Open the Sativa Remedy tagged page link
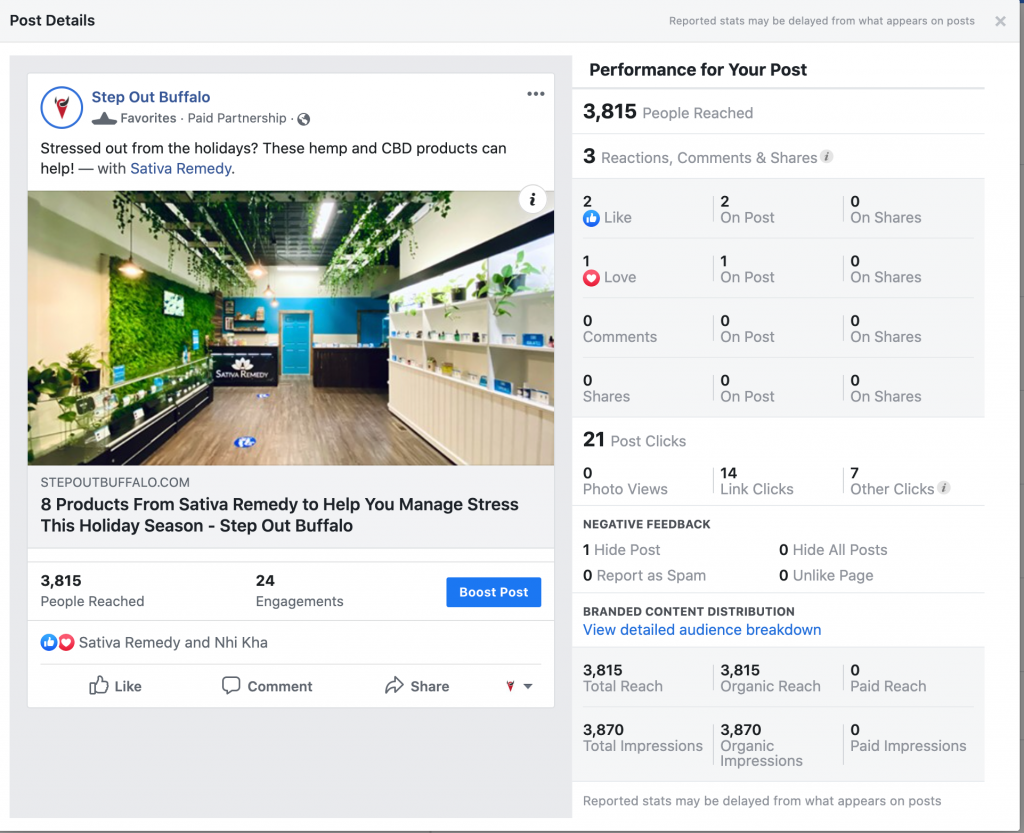1024x833 pixels. tap(181, 168)
